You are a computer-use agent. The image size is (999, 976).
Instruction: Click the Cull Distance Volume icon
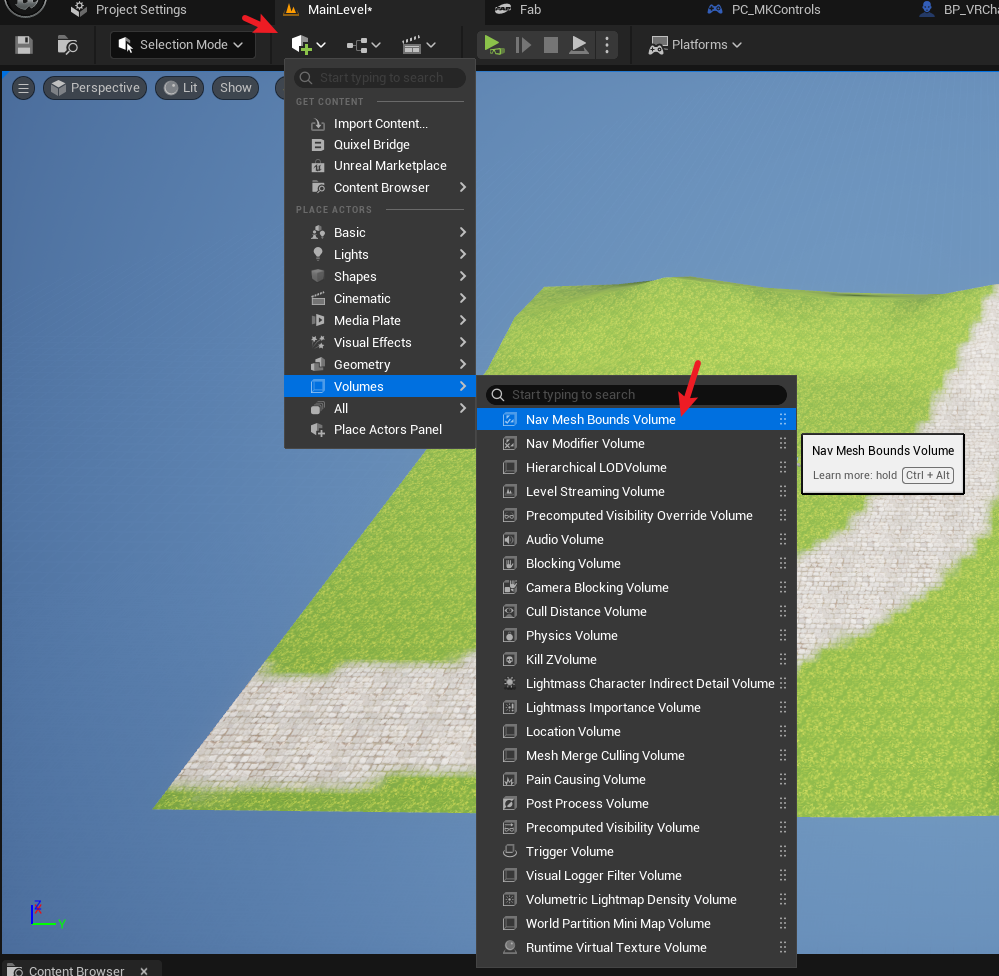510,612
